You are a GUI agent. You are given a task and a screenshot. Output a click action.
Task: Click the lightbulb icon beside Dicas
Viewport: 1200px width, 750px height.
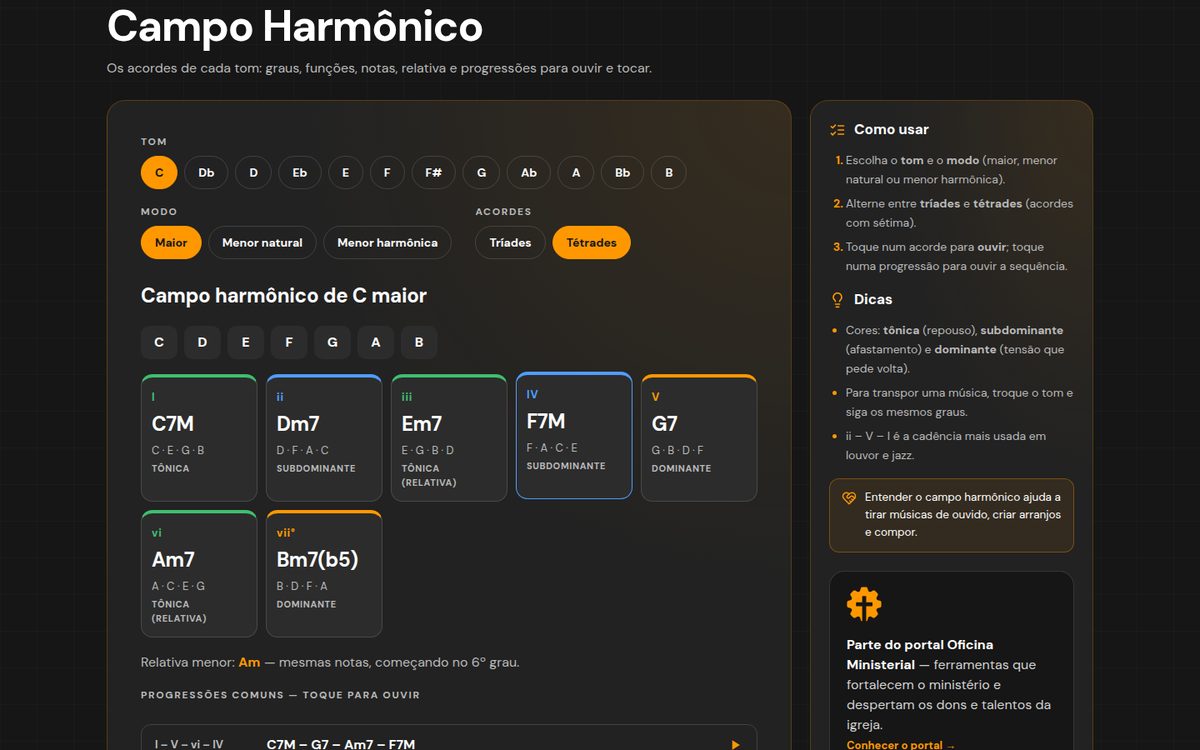pos(838,300)
